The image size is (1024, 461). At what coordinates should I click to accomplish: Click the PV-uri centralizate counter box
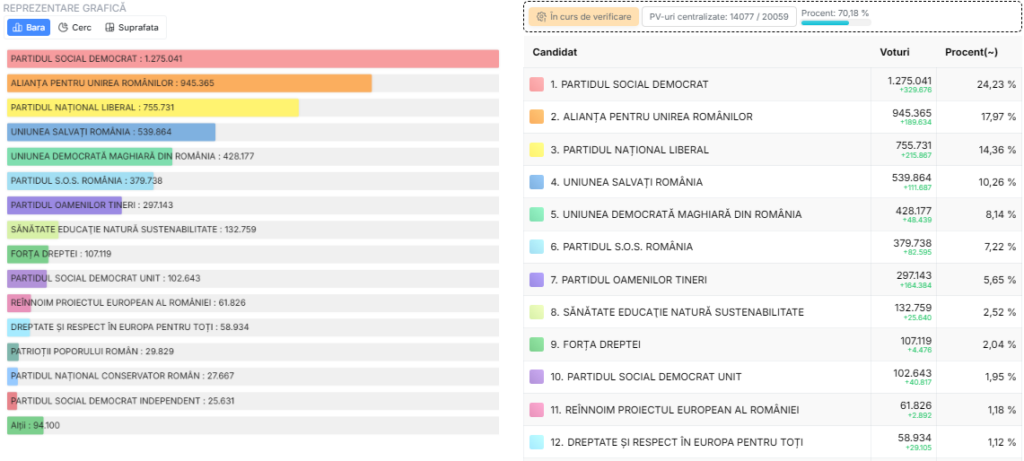click(718, 16)
